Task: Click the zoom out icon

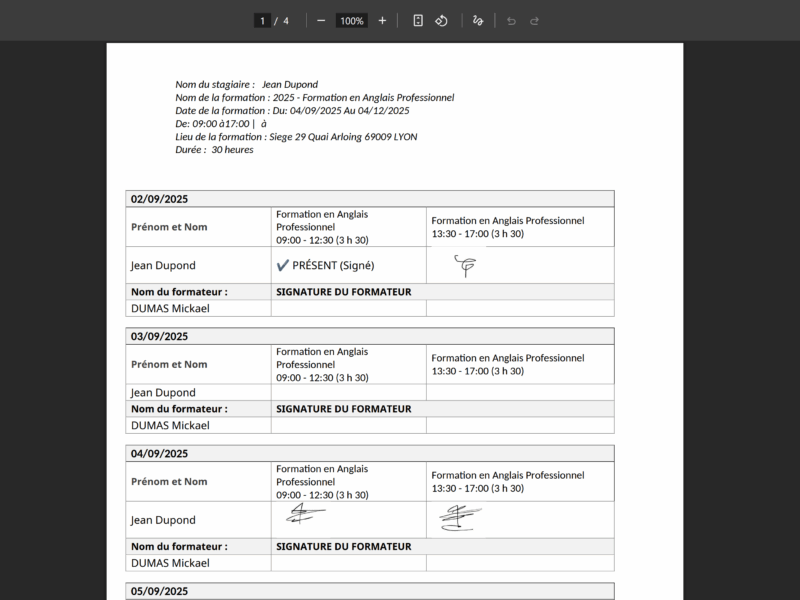Action: [320, 19]
